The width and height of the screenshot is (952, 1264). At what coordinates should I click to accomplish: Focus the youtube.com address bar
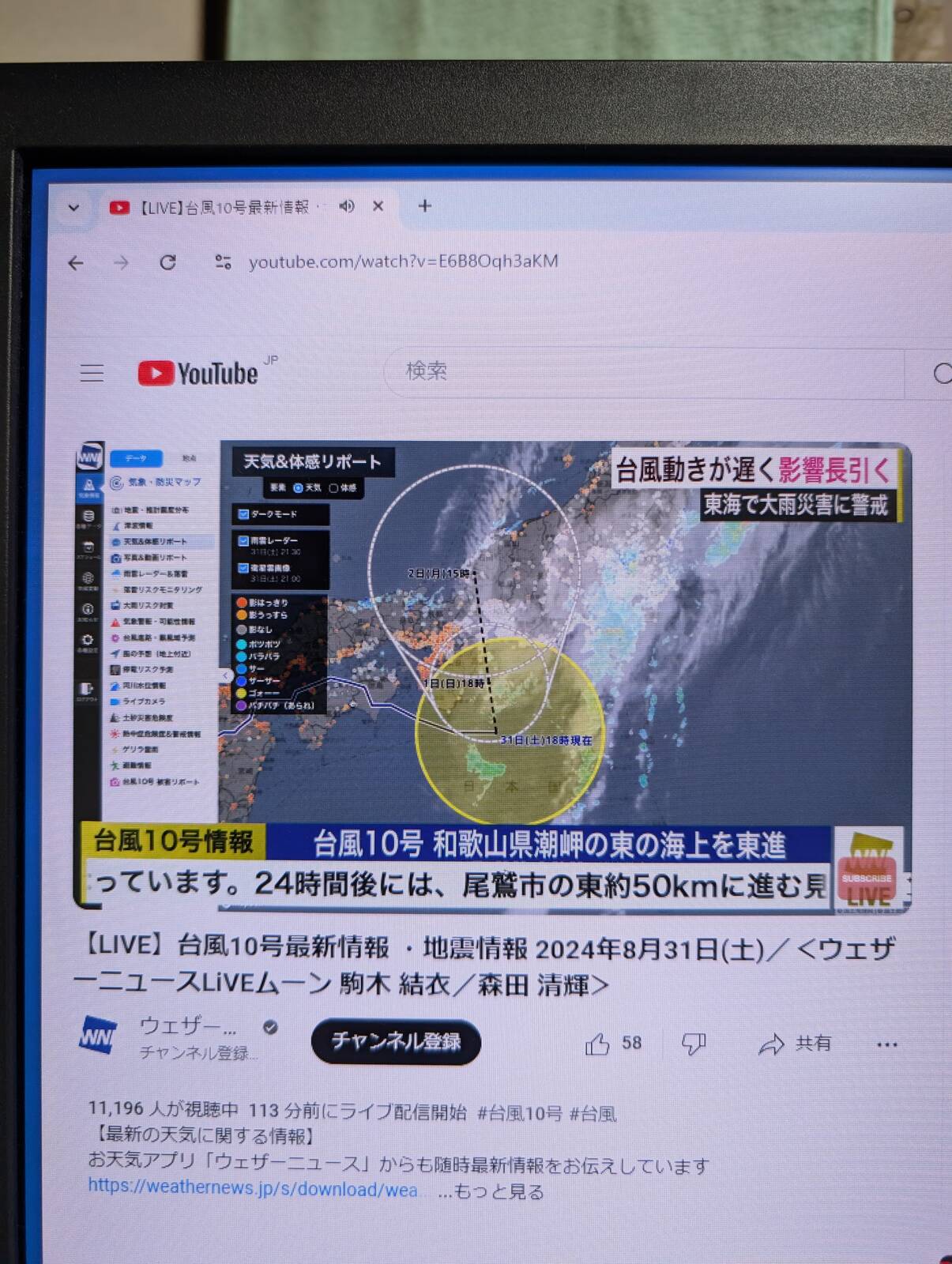click(403, 261)
